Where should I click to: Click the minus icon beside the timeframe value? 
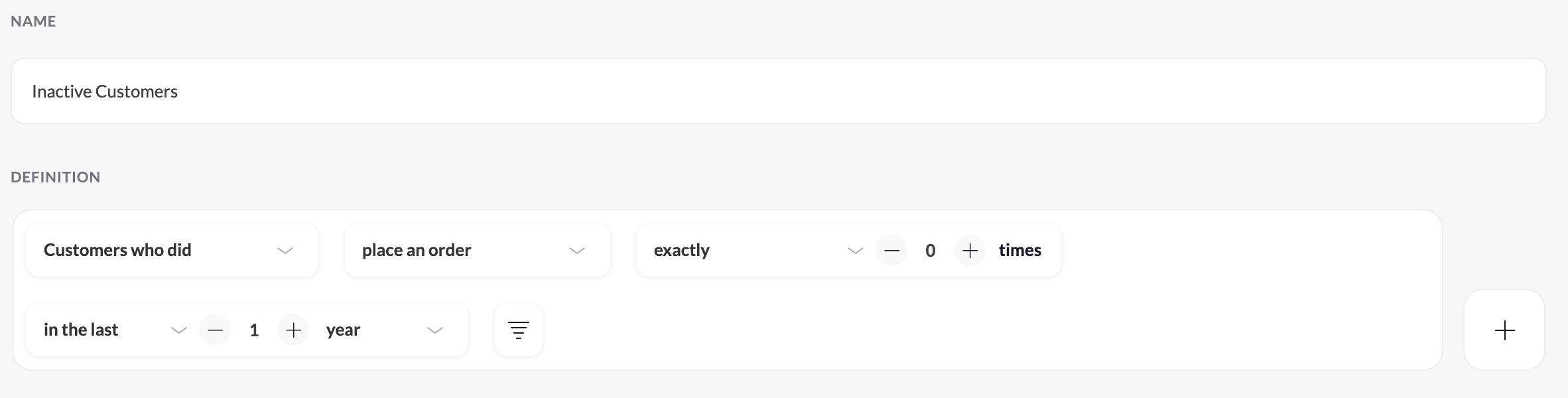(x=214, y=329)
